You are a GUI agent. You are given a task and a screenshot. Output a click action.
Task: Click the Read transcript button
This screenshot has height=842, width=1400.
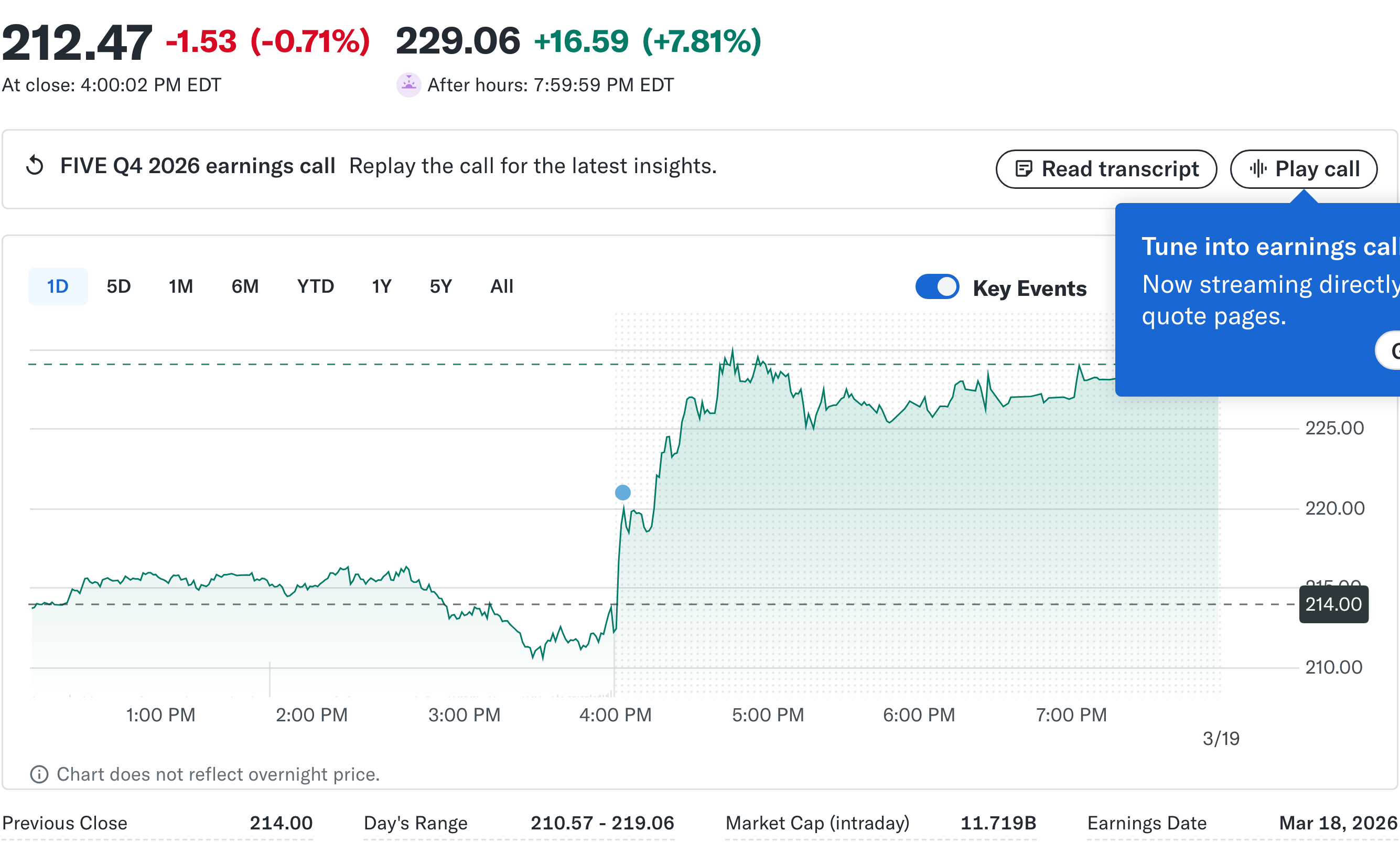[1106, 168]
